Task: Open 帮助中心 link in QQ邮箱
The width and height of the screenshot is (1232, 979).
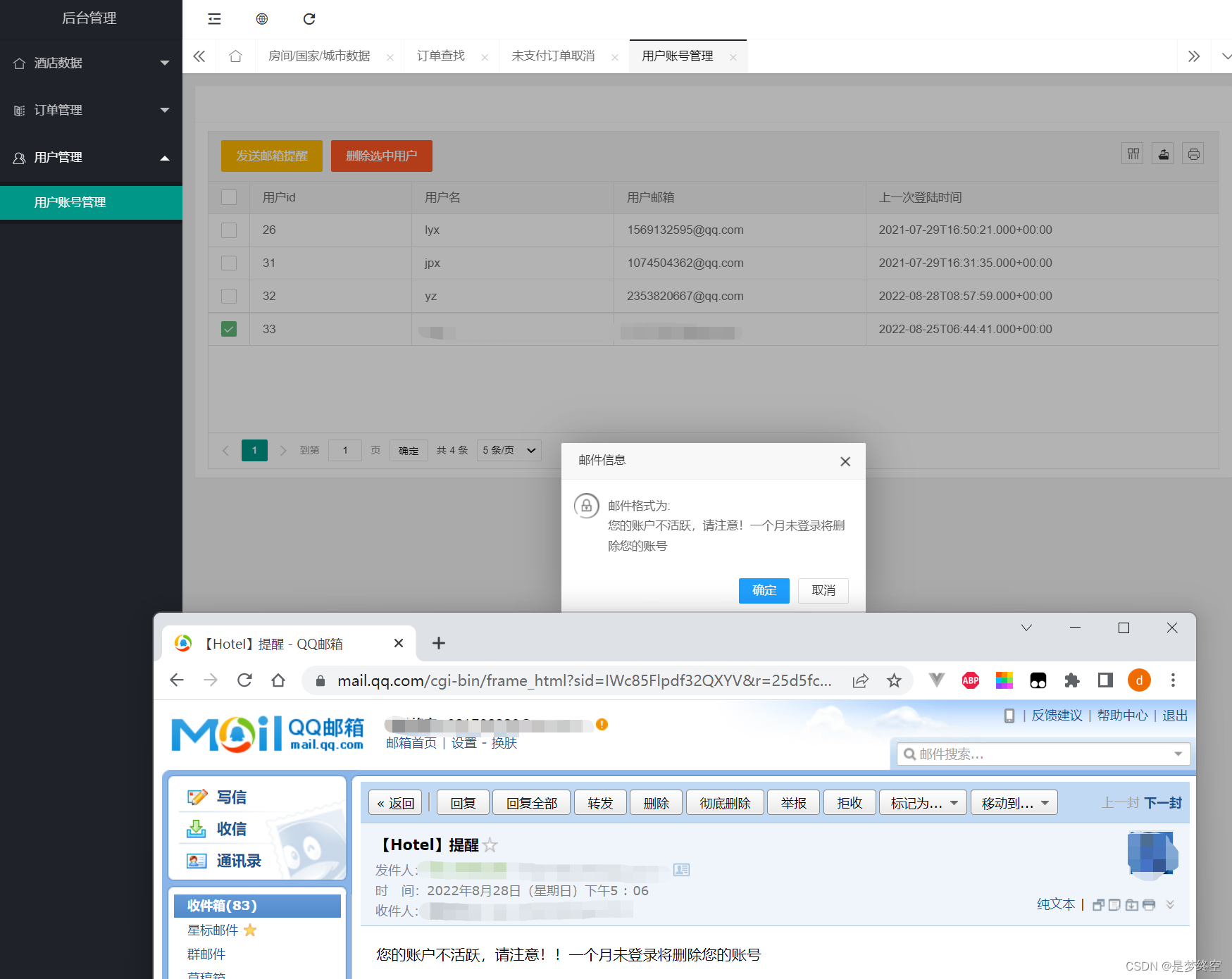Action: 1122,716
